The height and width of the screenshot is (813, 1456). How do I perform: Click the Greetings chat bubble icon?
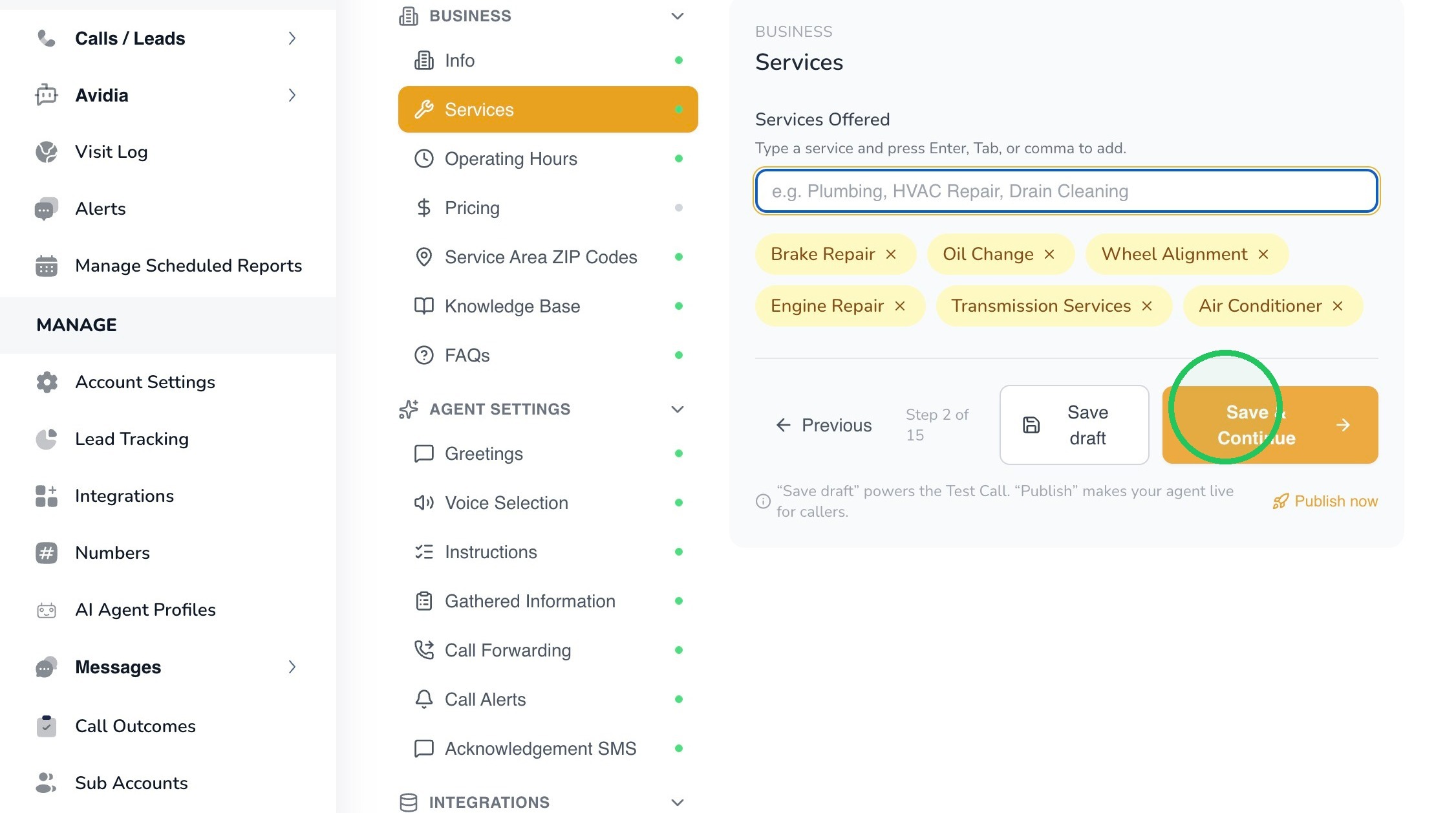424,453
